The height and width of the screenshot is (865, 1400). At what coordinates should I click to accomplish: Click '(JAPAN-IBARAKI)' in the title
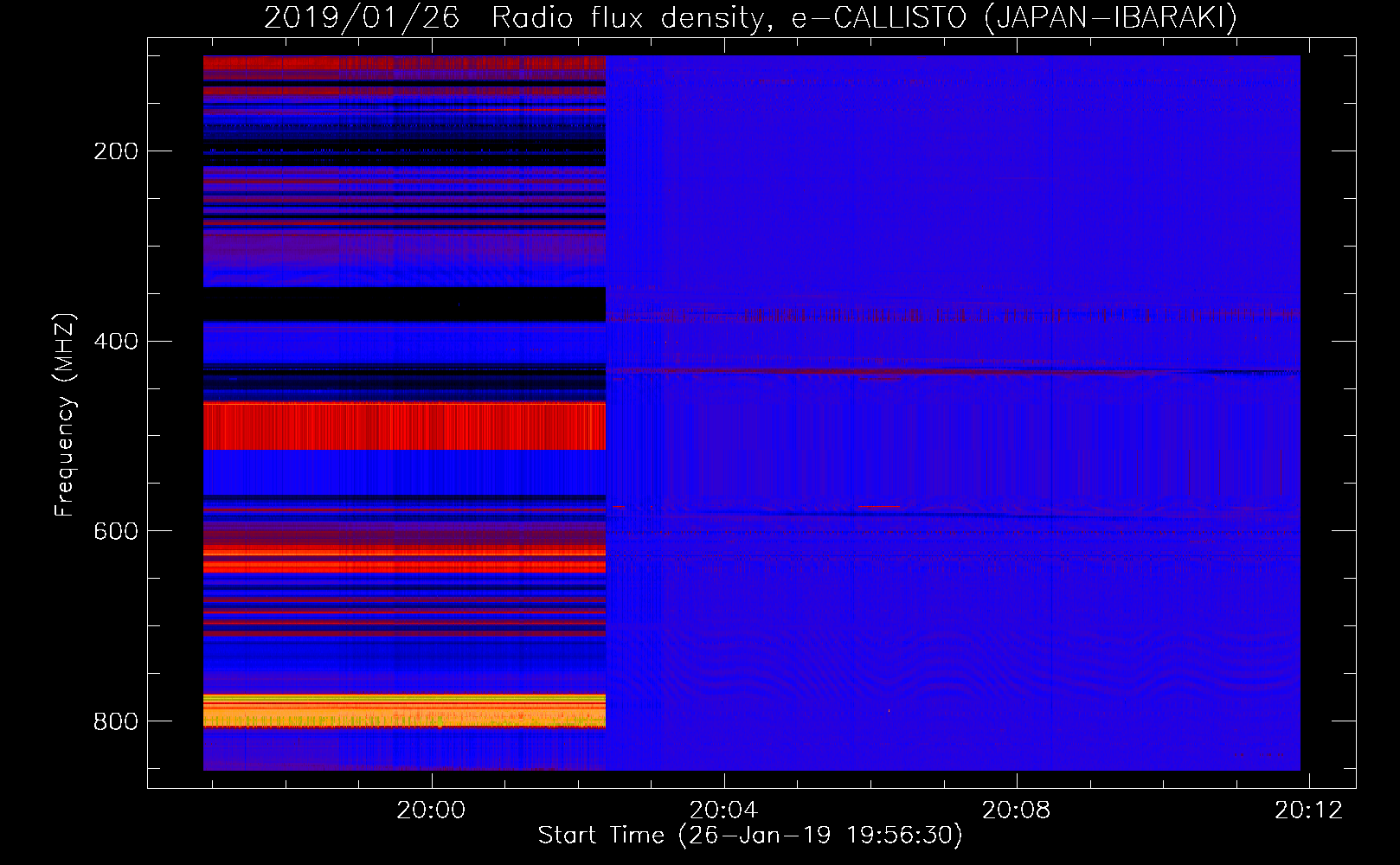pyautogui.click(x=1110, y=17)
